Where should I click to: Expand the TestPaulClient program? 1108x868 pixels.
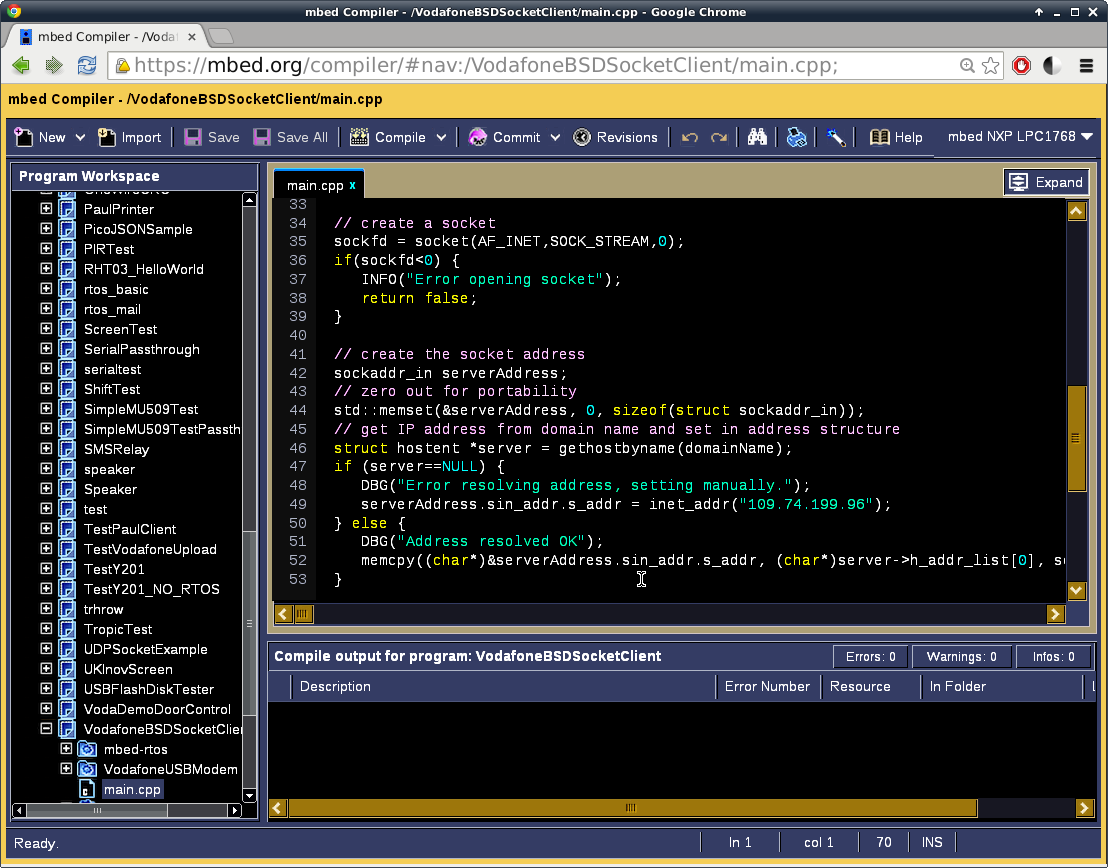coord(46,529)
